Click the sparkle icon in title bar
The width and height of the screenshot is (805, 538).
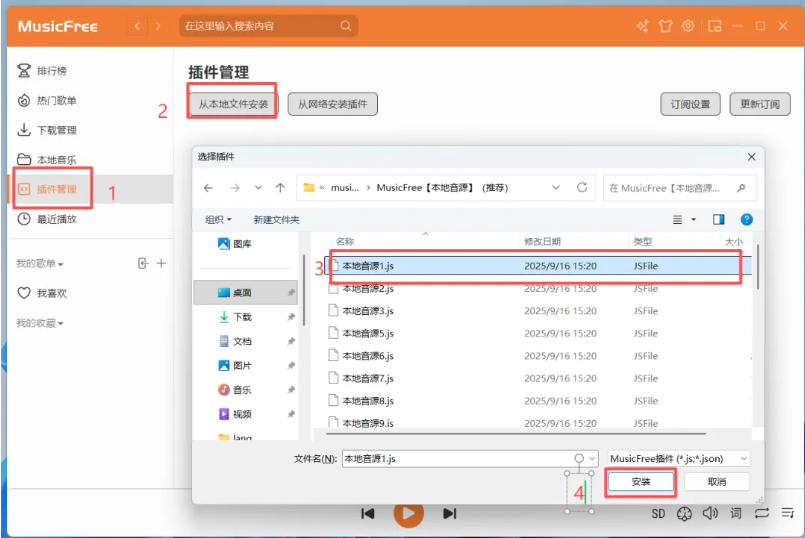(642, 26)
